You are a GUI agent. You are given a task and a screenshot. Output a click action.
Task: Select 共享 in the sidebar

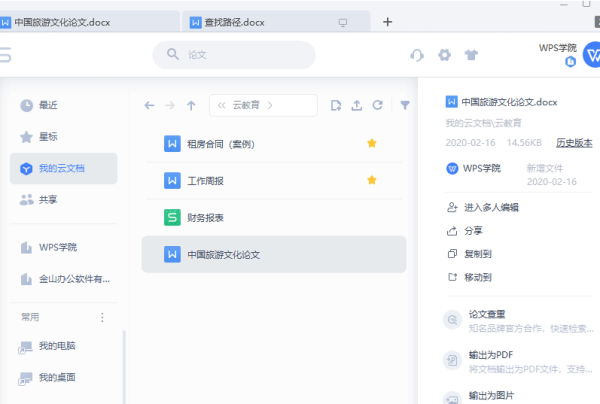click(x=64, y=199)
